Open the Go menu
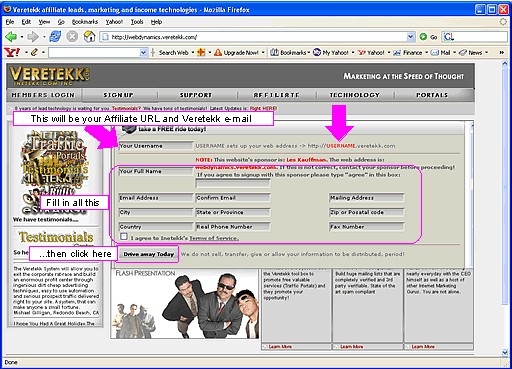512x369 pixels. [x=61, y=22]
